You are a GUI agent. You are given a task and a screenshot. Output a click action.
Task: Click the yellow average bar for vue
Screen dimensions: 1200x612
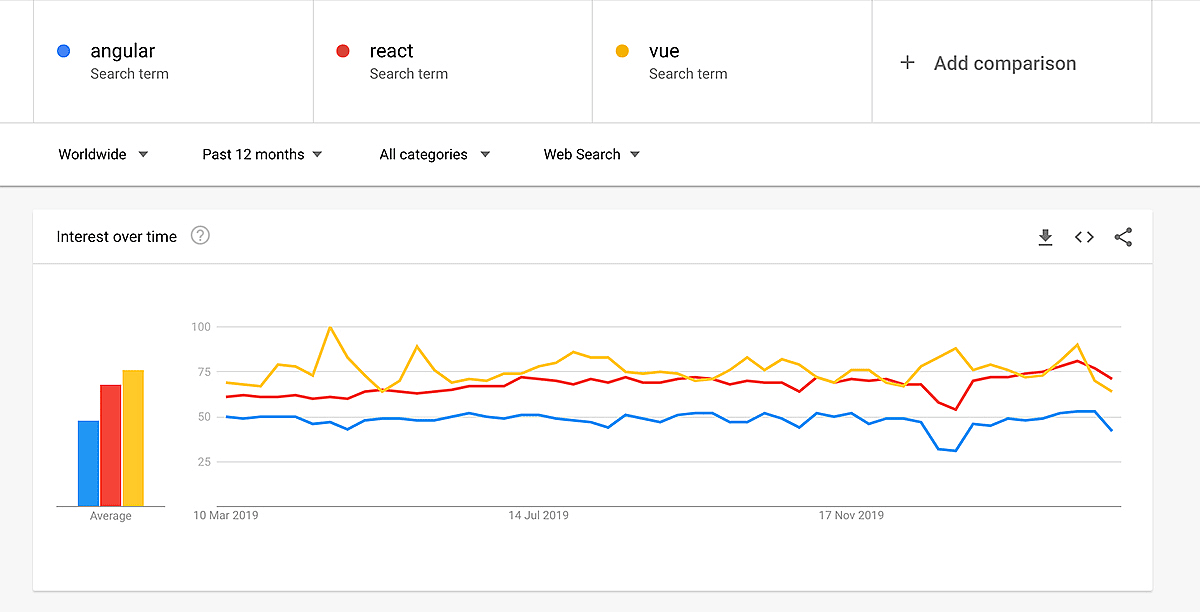coord(131,435)
